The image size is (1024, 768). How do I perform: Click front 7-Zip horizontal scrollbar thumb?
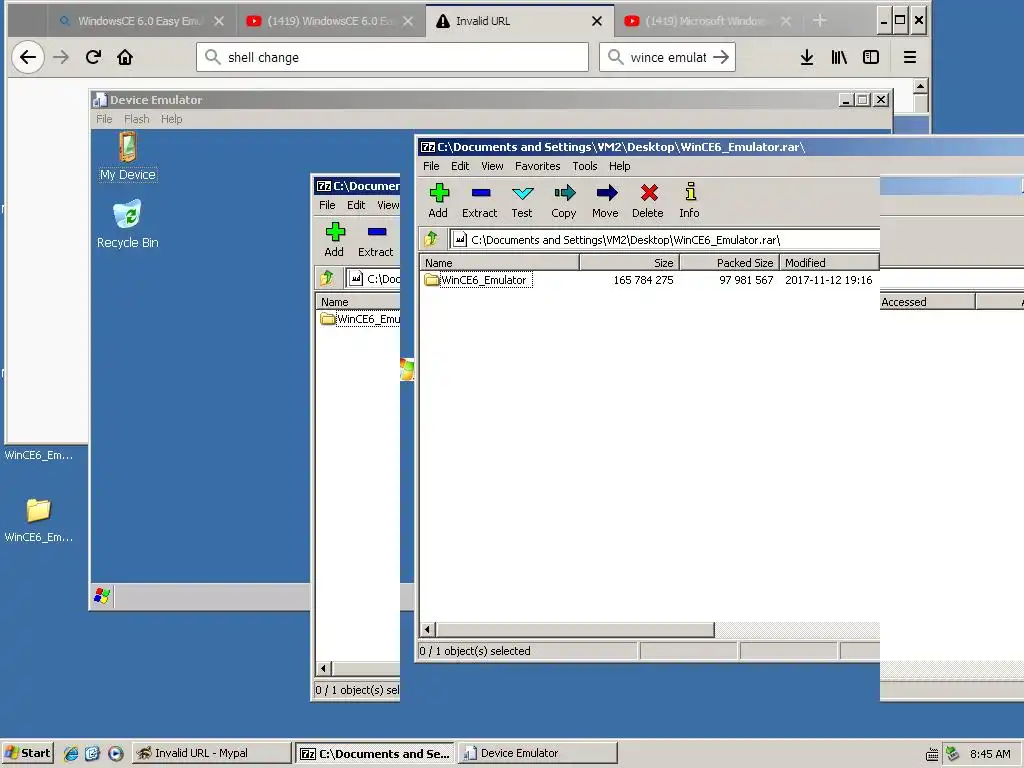coord(575,630)
